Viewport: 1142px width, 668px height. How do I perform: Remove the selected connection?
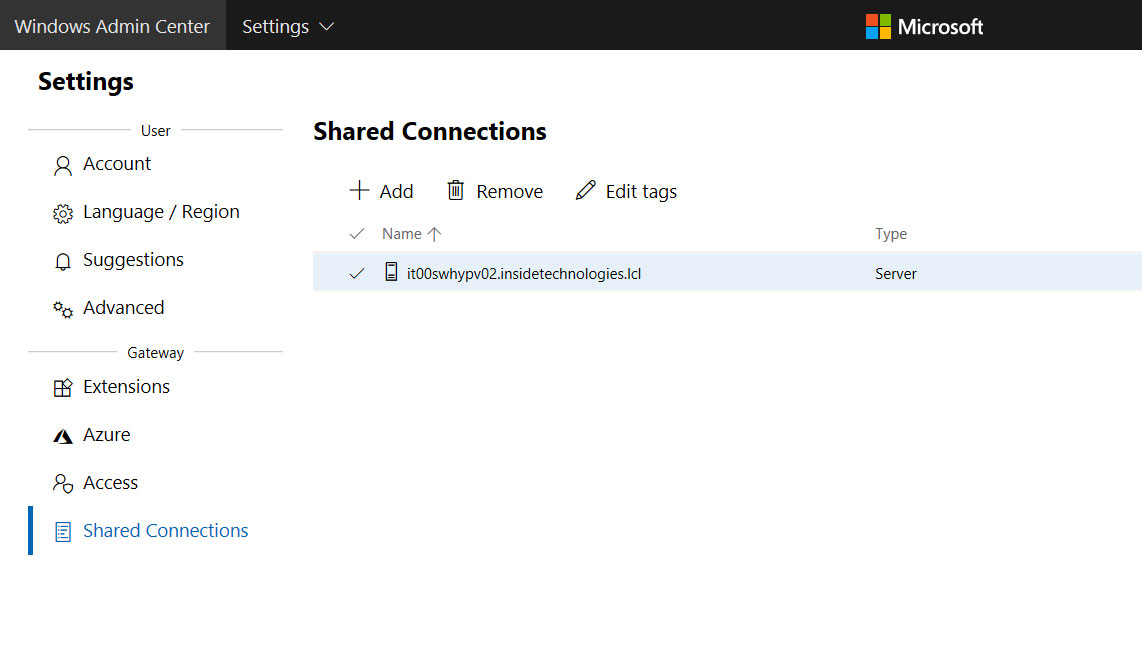495,191
